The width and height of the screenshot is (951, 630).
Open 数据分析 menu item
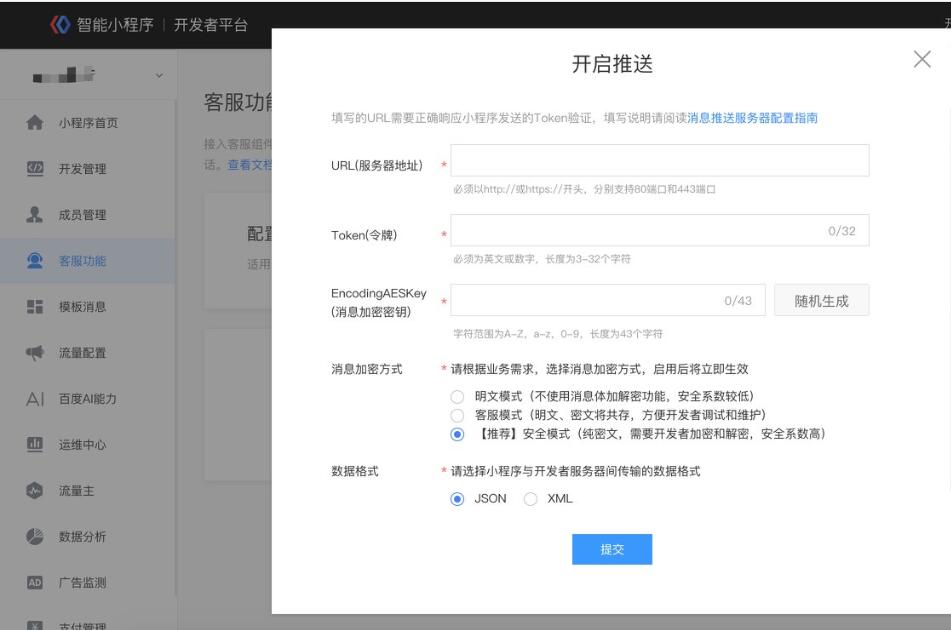88,537
